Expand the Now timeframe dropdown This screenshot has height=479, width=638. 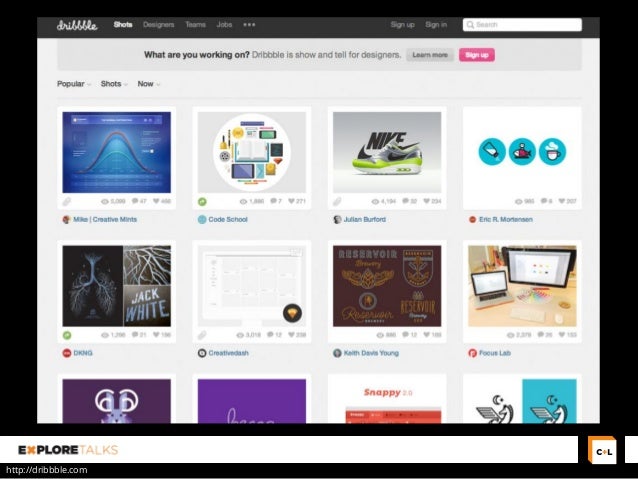(x=149, y=84)
